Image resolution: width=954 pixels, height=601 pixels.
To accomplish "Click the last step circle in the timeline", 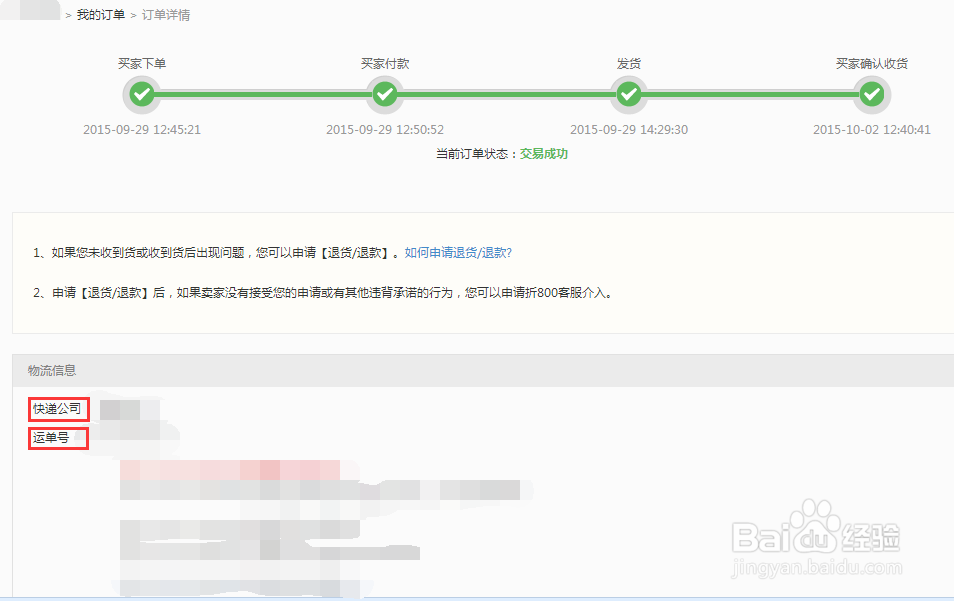I will pyautogui.click(x=871, y=94).
